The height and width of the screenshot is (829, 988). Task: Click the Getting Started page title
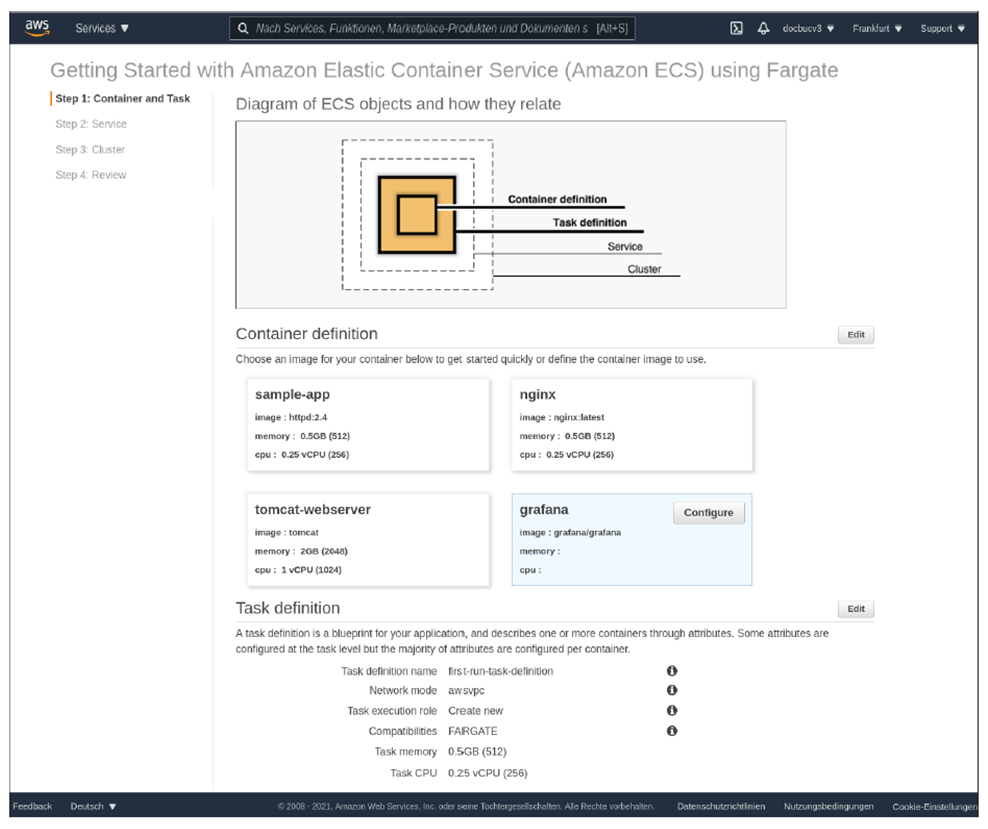point(444,70)
